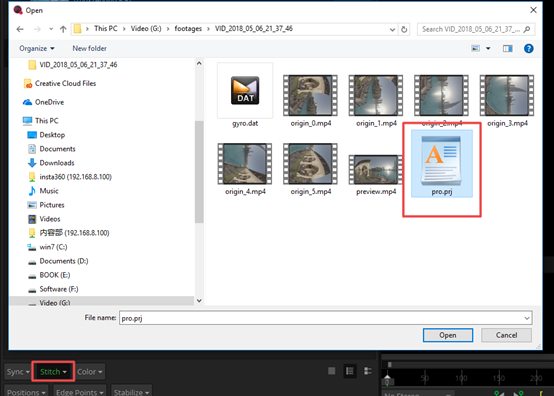Open the help question mark icon
Image resolution: width=554 pixels, height=396 pixels.
[529, 48]
